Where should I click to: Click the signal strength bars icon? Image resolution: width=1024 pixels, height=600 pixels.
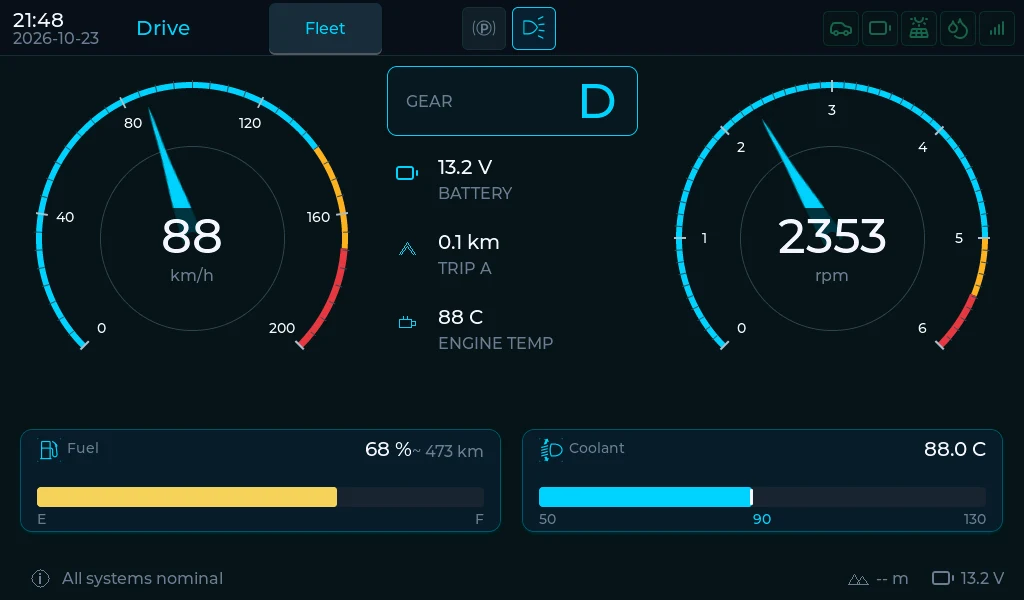click(x=997, y=29)
